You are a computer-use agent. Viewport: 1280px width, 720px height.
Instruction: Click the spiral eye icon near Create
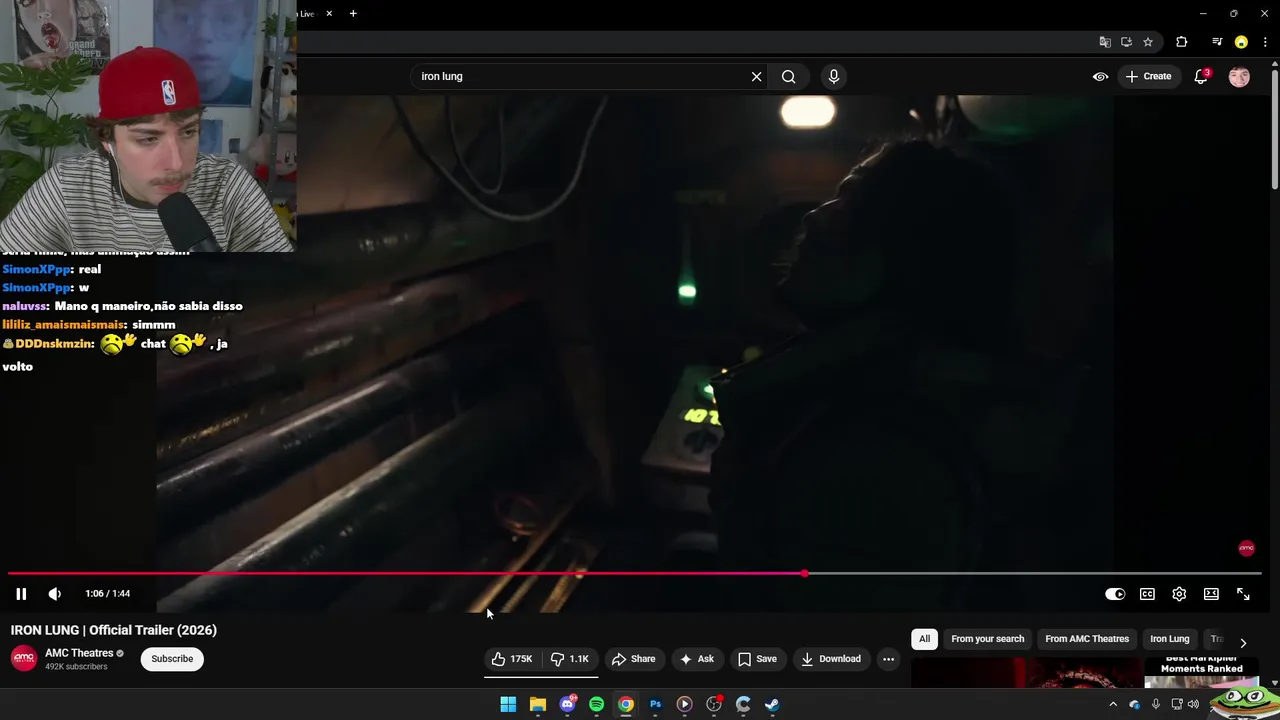1100,76
